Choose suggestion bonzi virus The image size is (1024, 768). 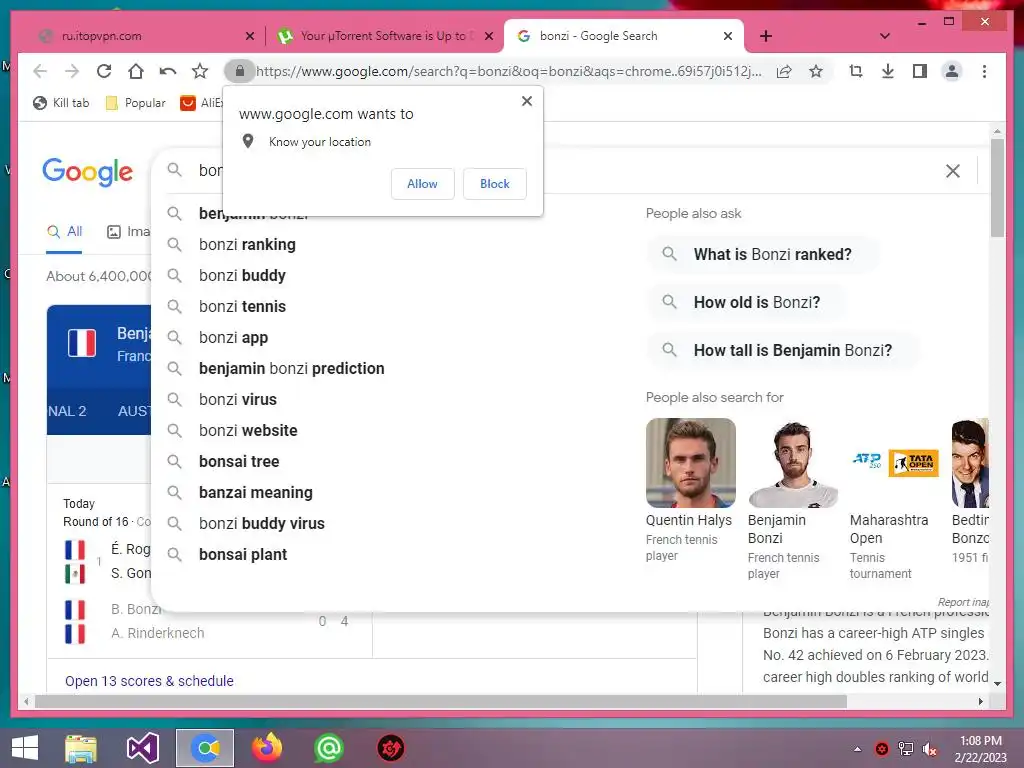[x=238, y=400]
